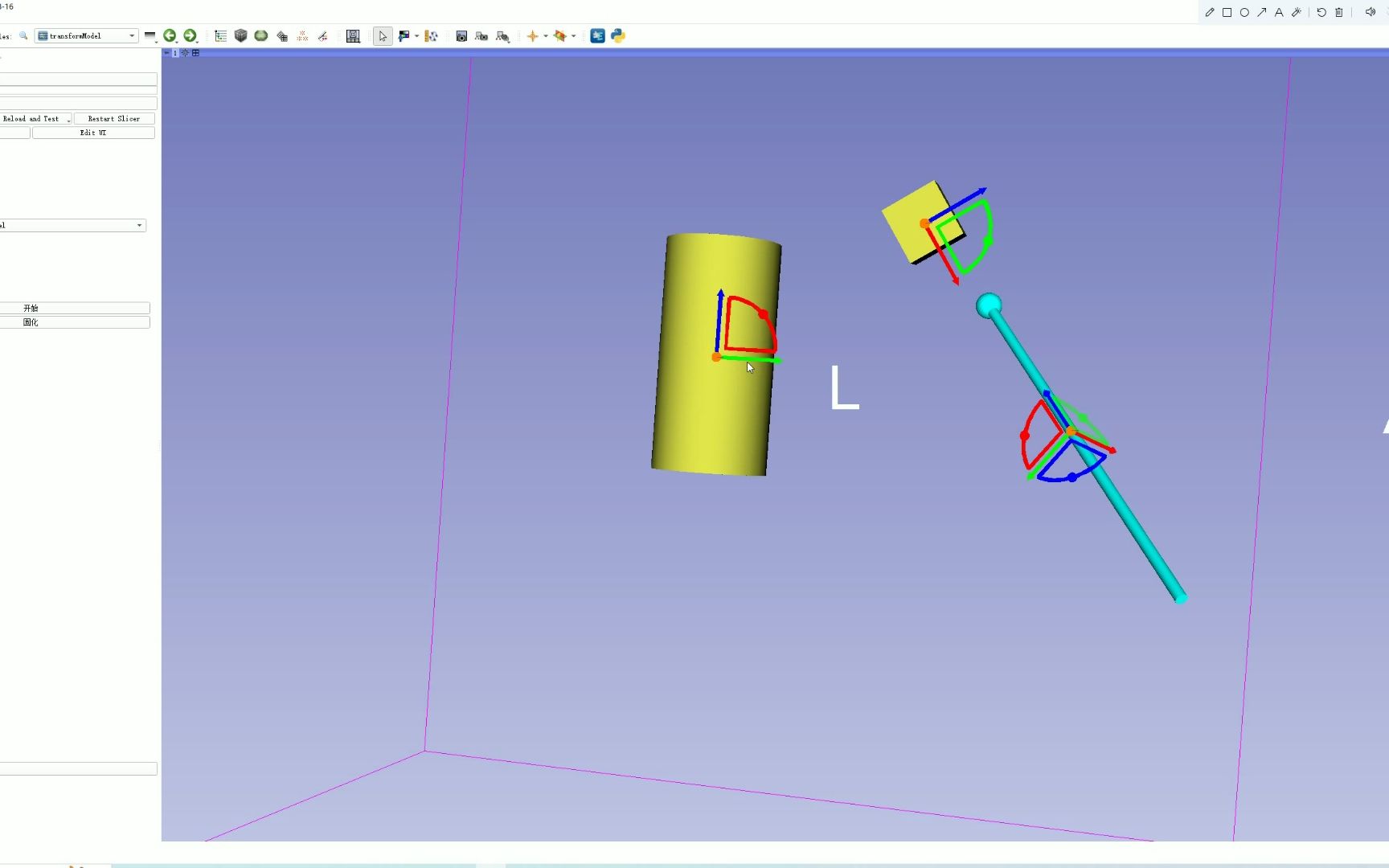Open the Python interactor console
Image resolution: width=1389 pixels, height=868 pixels.
pyautogui.click(x=617, y=36)
